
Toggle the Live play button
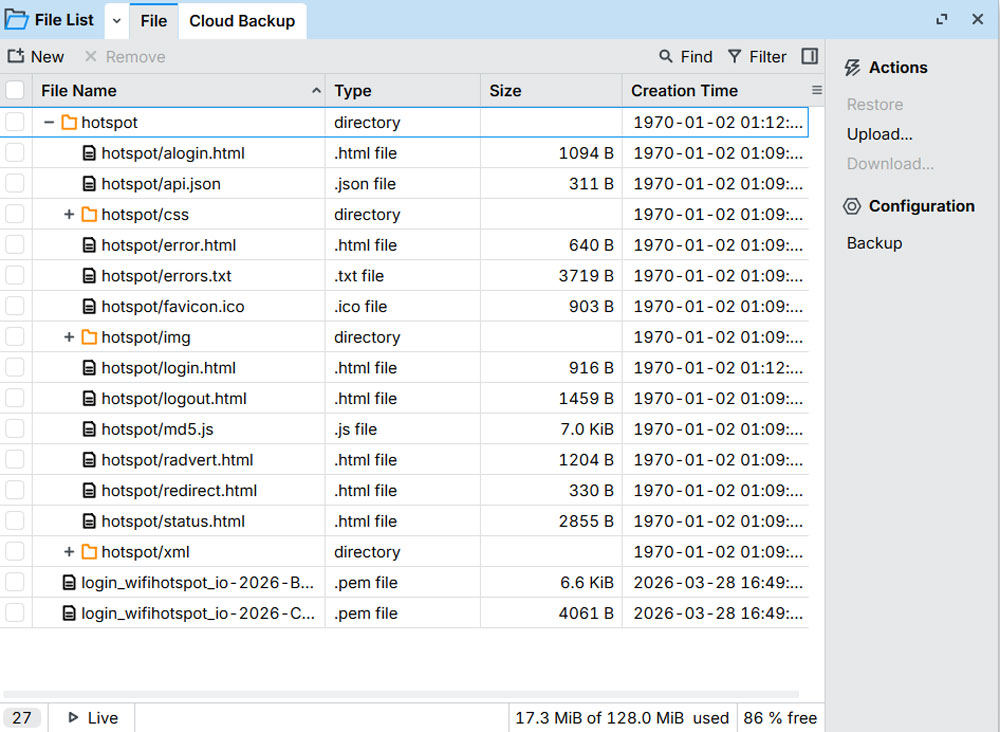73,718
